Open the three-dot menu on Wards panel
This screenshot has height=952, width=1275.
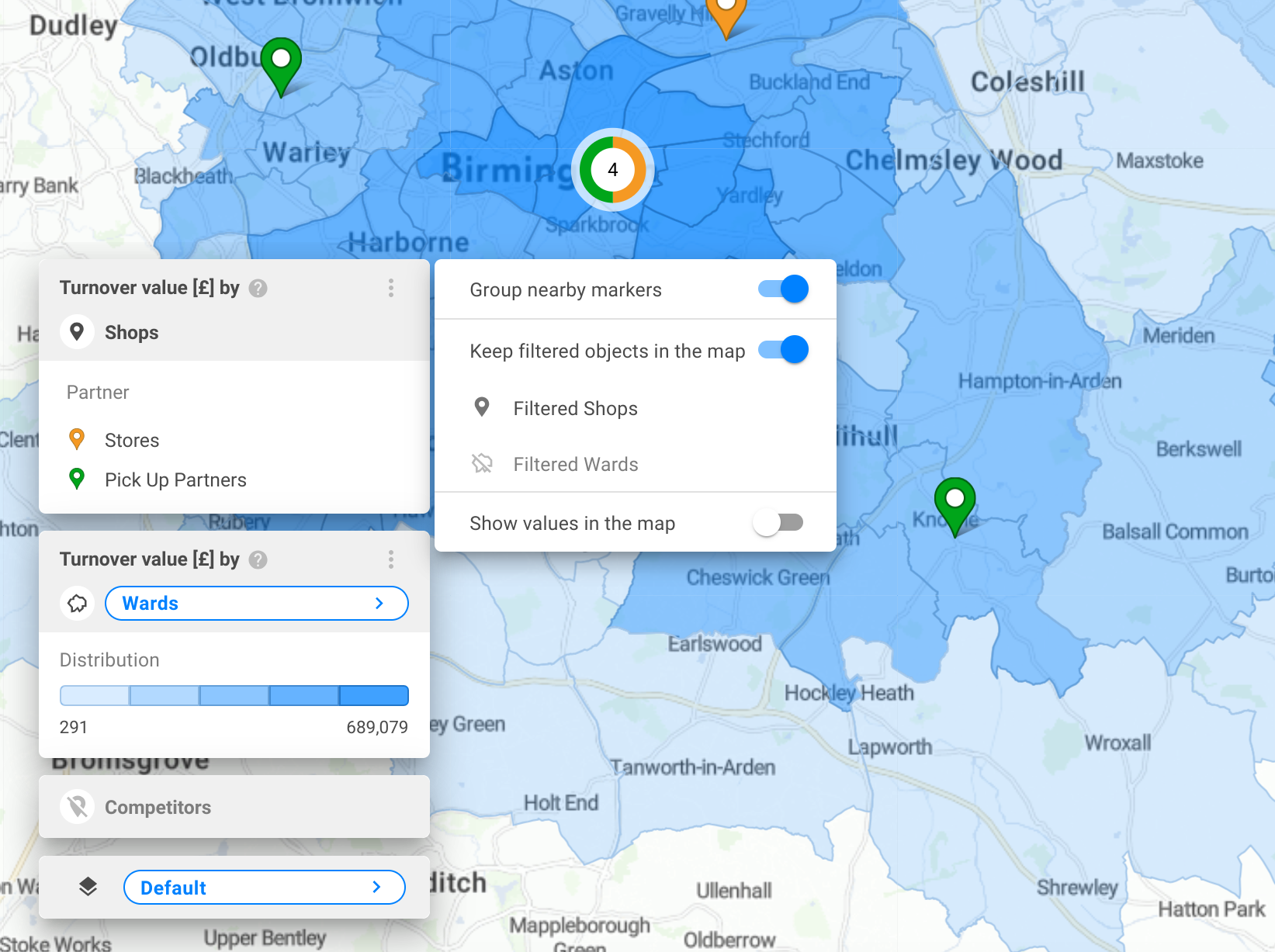tap(391, 560)
